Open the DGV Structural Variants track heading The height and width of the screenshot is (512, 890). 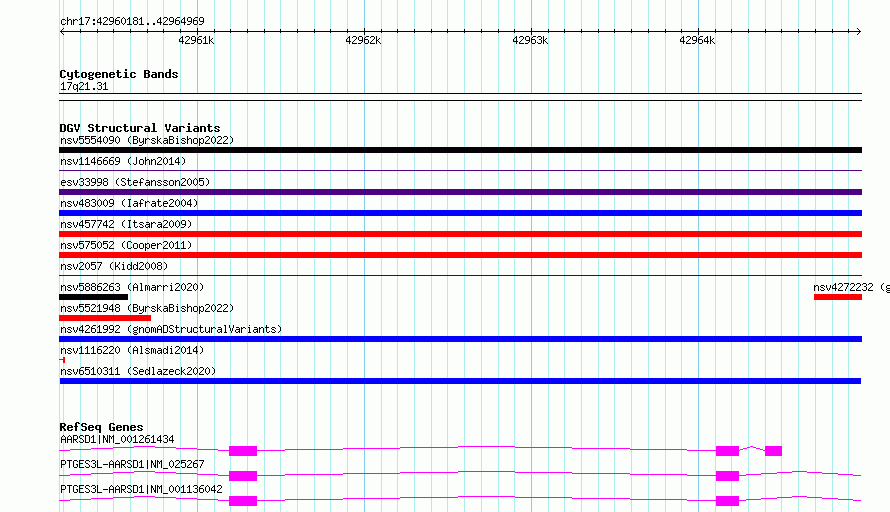click(x=140, y=128)
